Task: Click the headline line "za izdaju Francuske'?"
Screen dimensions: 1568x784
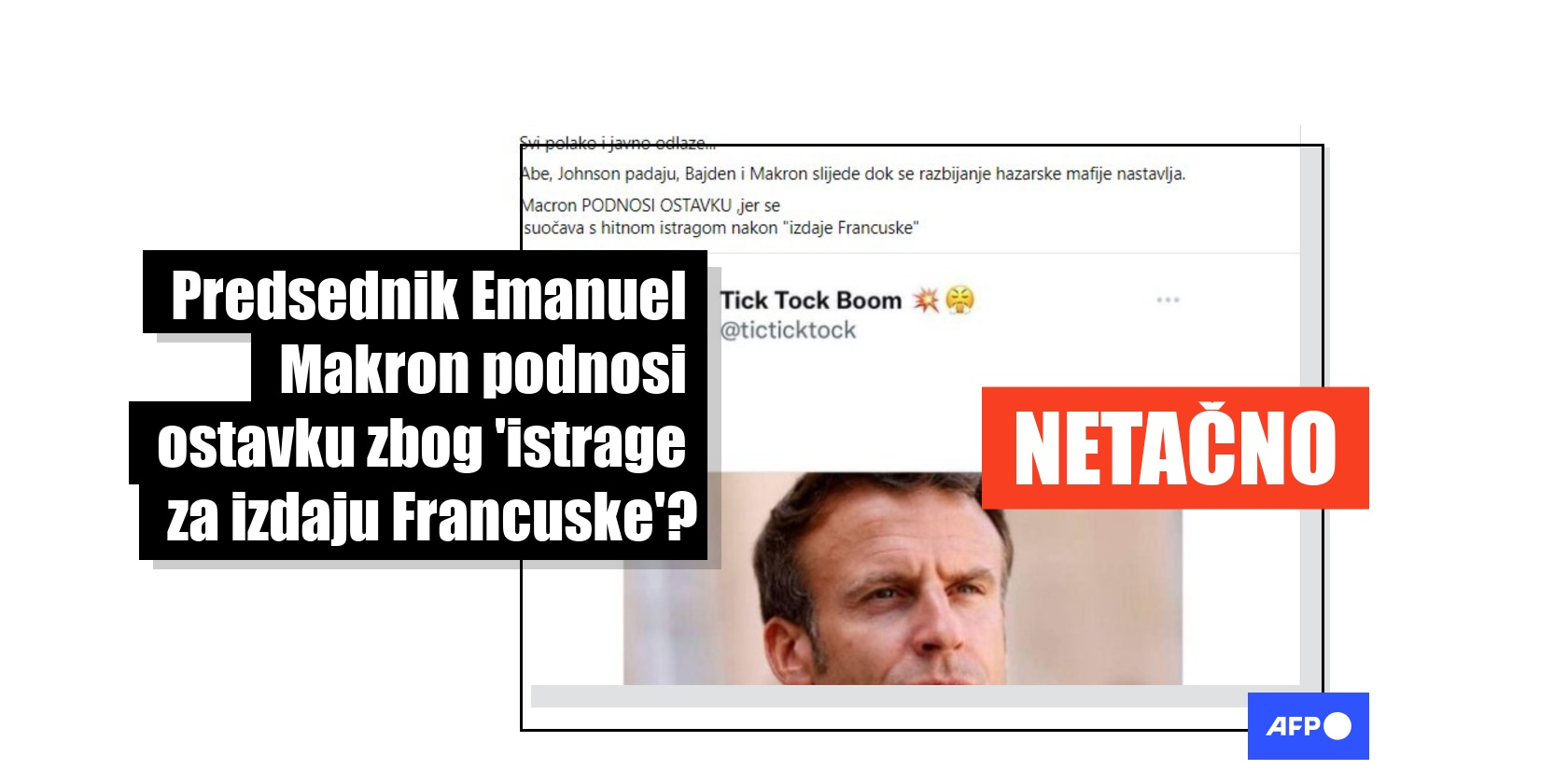Action: click(x=432, y=518)
